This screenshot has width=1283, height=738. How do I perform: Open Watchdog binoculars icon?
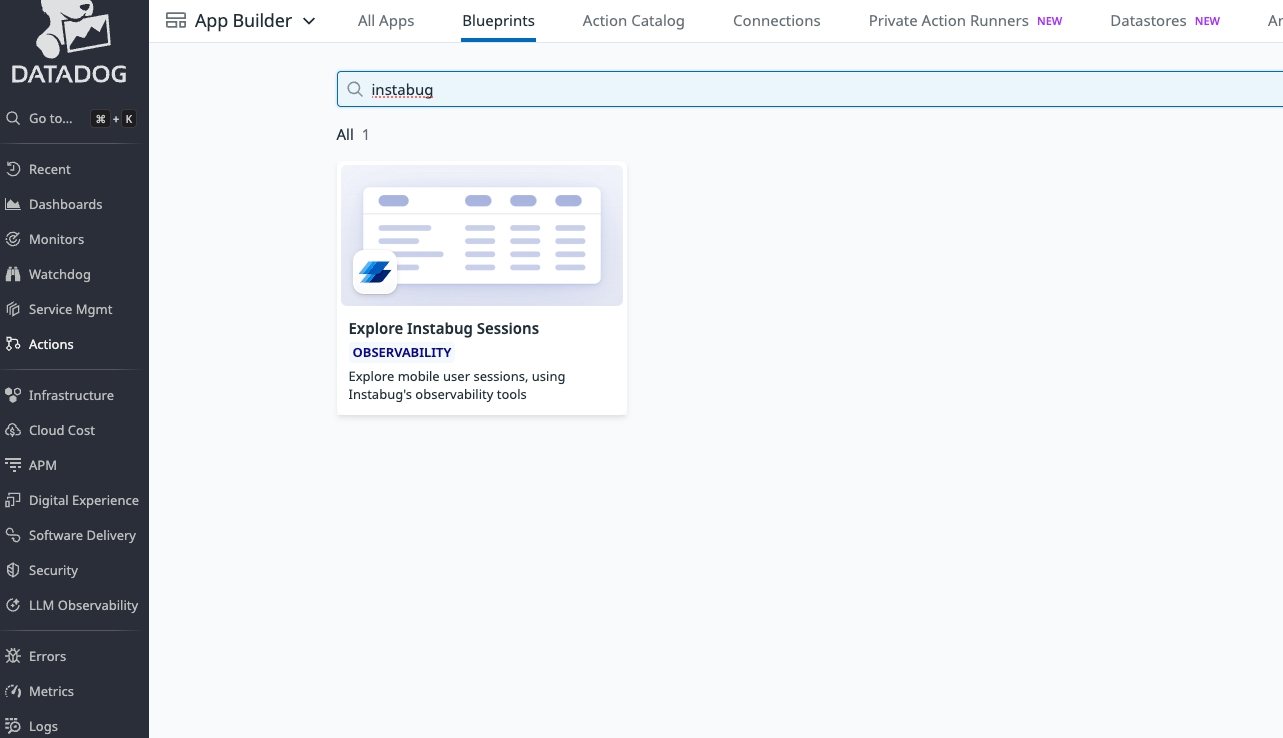pos(13,274)
